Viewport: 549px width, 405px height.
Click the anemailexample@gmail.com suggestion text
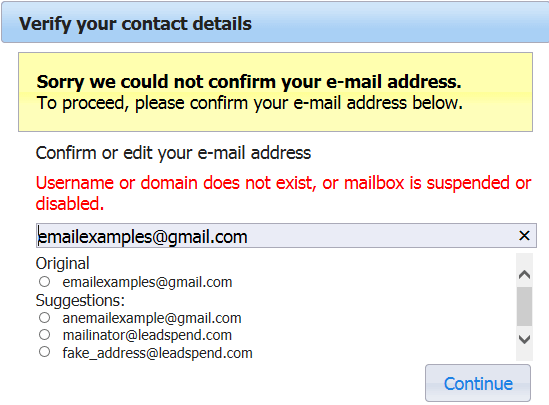click(x=152, y=318)
